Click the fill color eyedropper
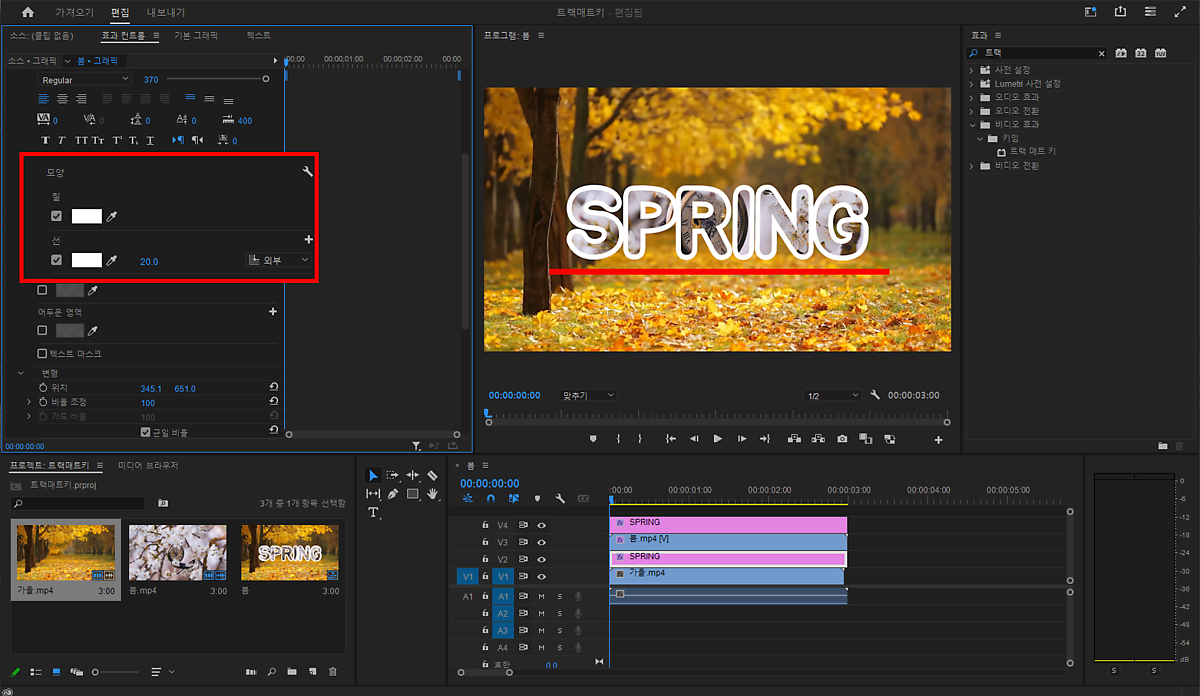 (112, 216)
